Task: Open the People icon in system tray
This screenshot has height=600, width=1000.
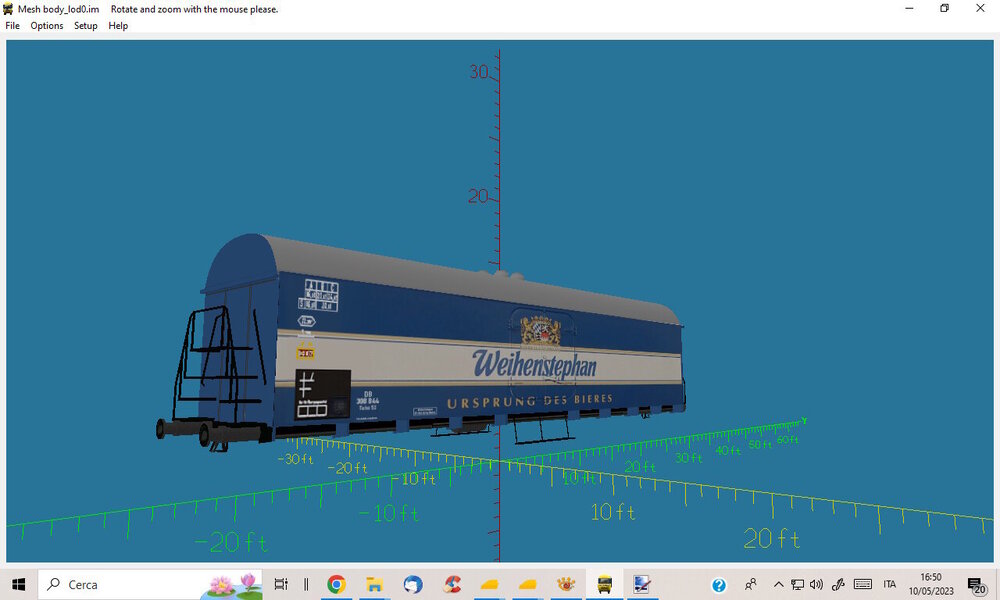Action: [x=751, y=584]
